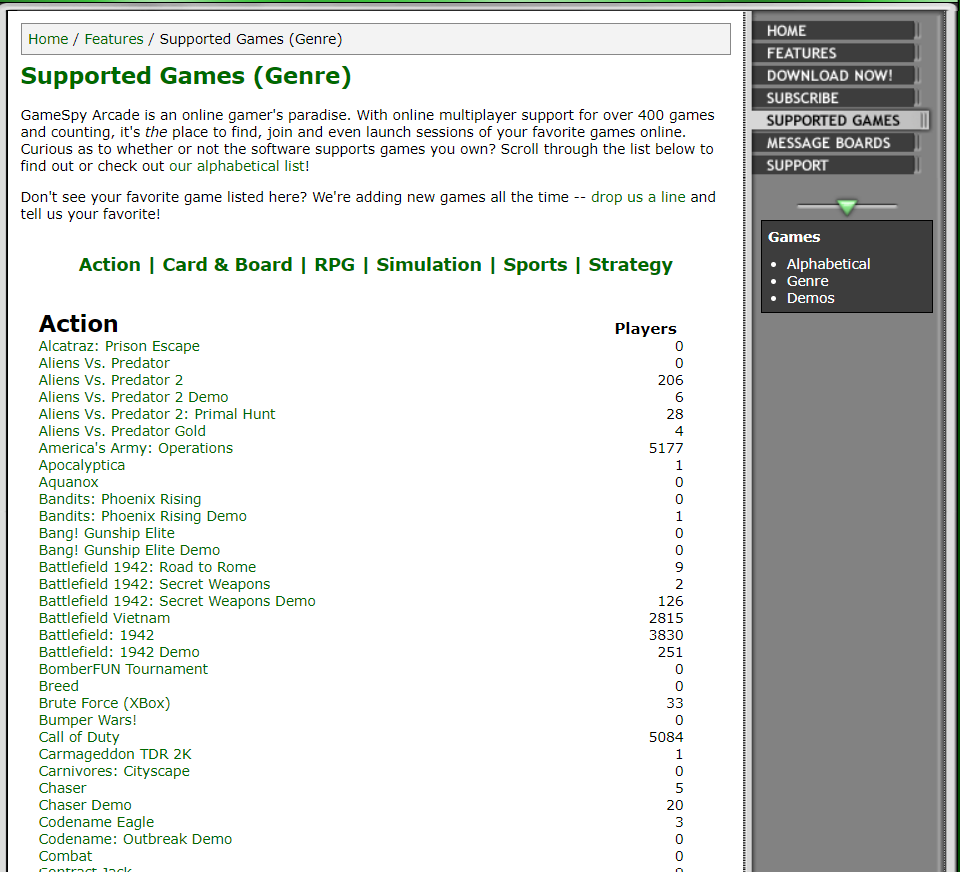Image resolution: width=960 pixels, height=872 pixels.
Task: Open Demos link in Games box
Action: click(x=811, y=298)
